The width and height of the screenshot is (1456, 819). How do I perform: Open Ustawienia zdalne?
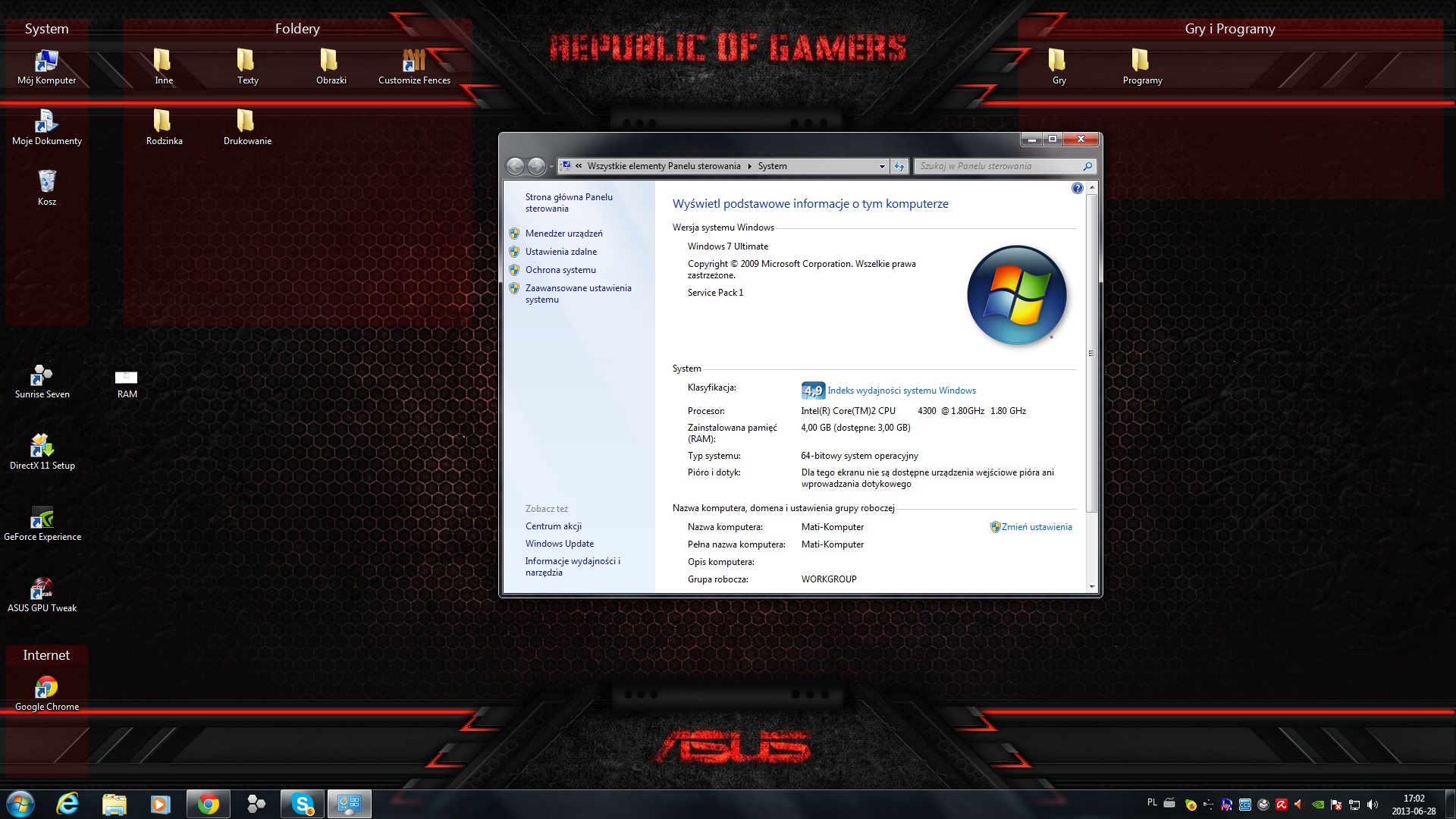pyautogui.click(x=560, y=252)
